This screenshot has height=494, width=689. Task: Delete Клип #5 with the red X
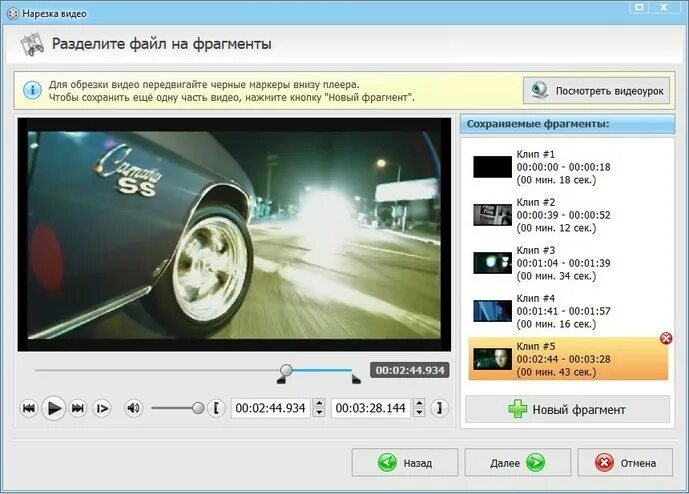pos(666,338)
